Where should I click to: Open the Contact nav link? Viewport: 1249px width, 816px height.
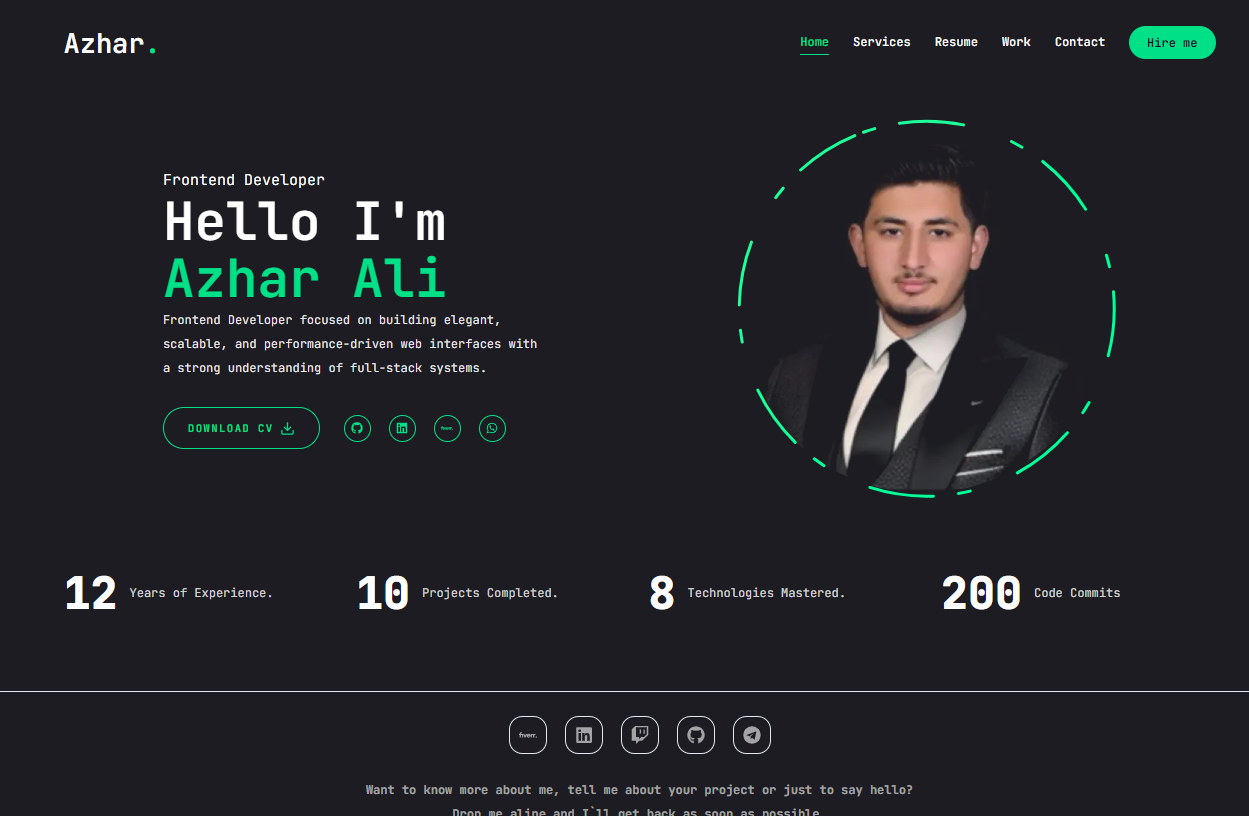(x=1080, y=42)
